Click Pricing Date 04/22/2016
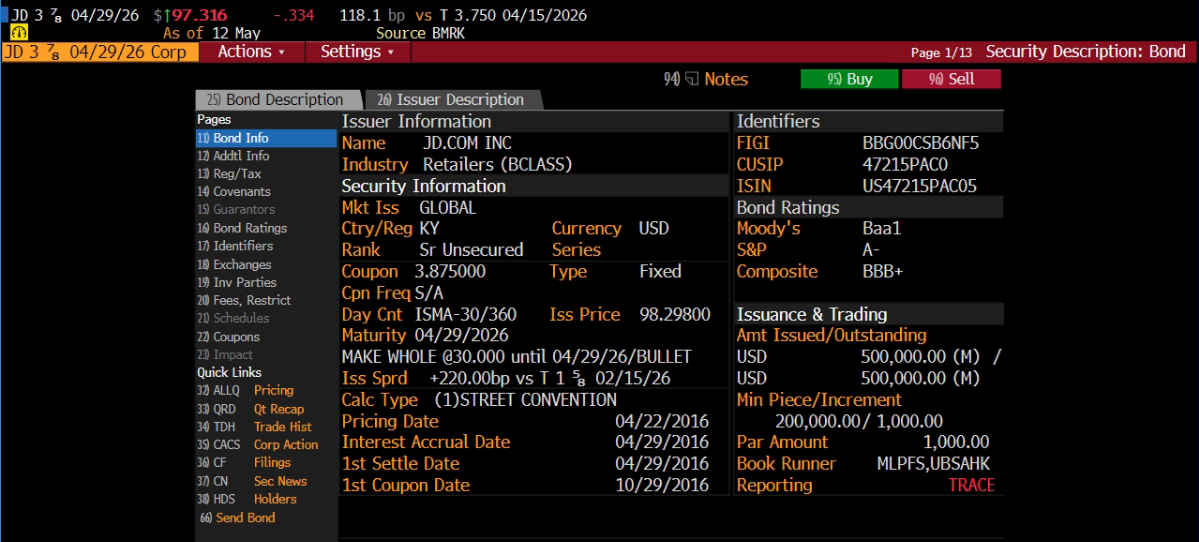Image resolution: width=1199 pixels, height=542 pixels. (662, 421)
